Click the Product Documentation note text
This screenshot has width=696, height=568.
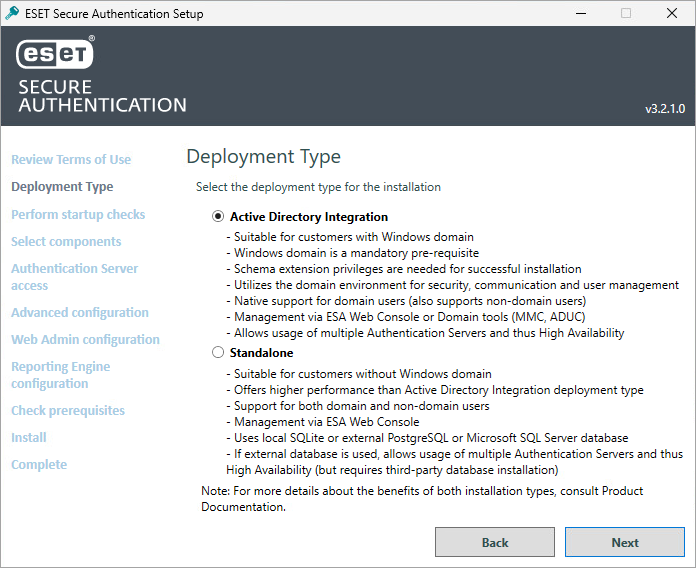[422, 499]
